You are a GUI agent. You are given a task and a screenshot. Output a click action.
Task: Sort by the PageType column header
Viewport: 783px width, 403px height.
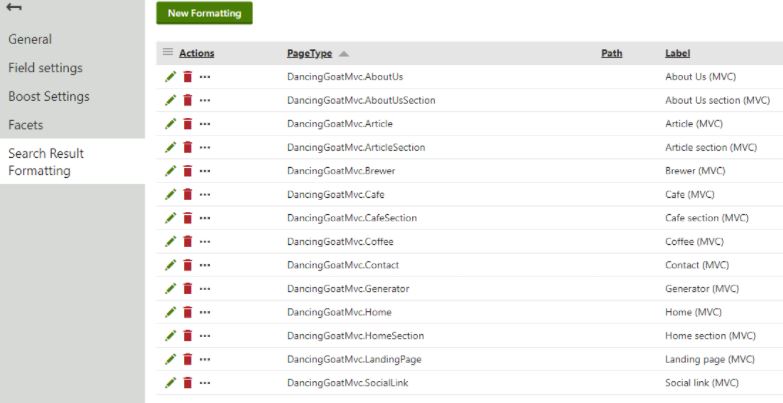point(310,53)
